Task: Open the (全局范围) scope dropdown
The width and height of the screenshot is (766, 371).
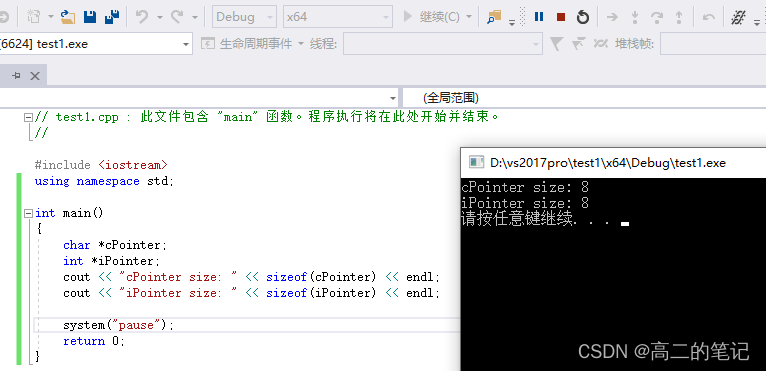Action: pyautogui.click(x=584, y=98)
